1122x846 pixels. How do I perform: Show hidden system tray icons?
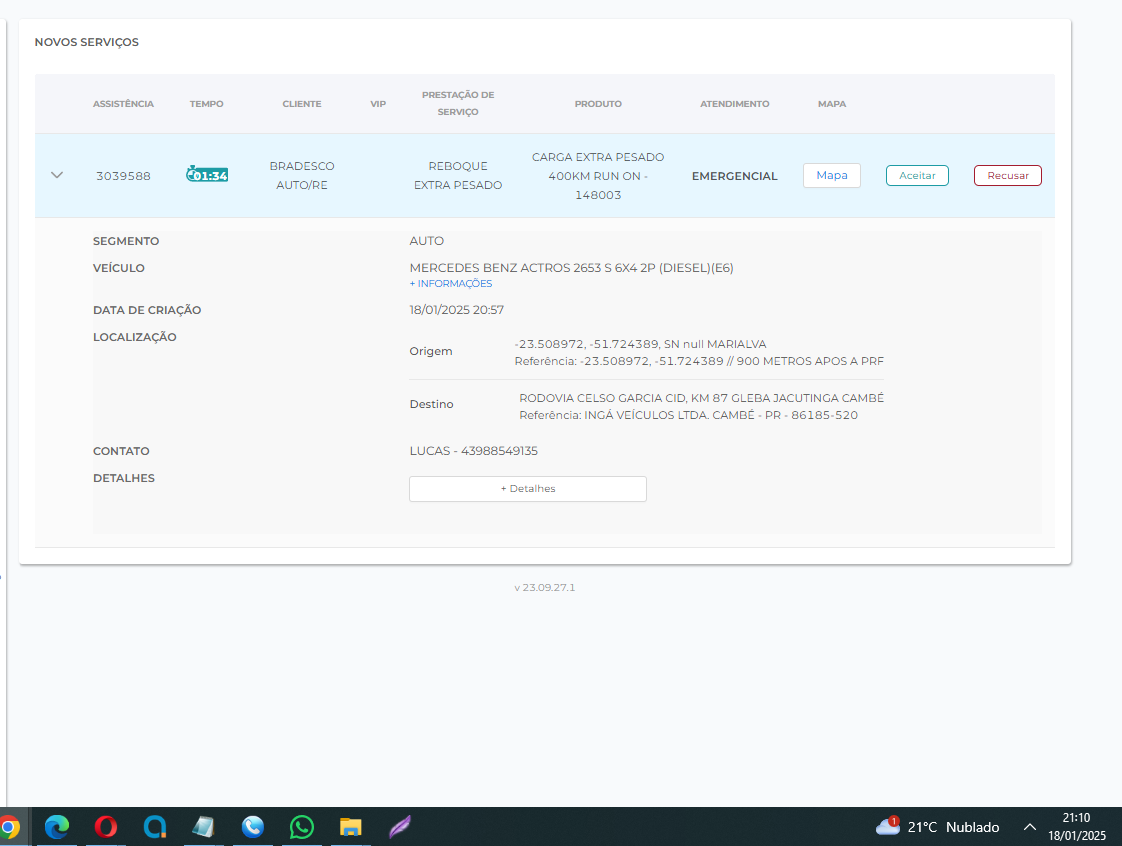1029,827
